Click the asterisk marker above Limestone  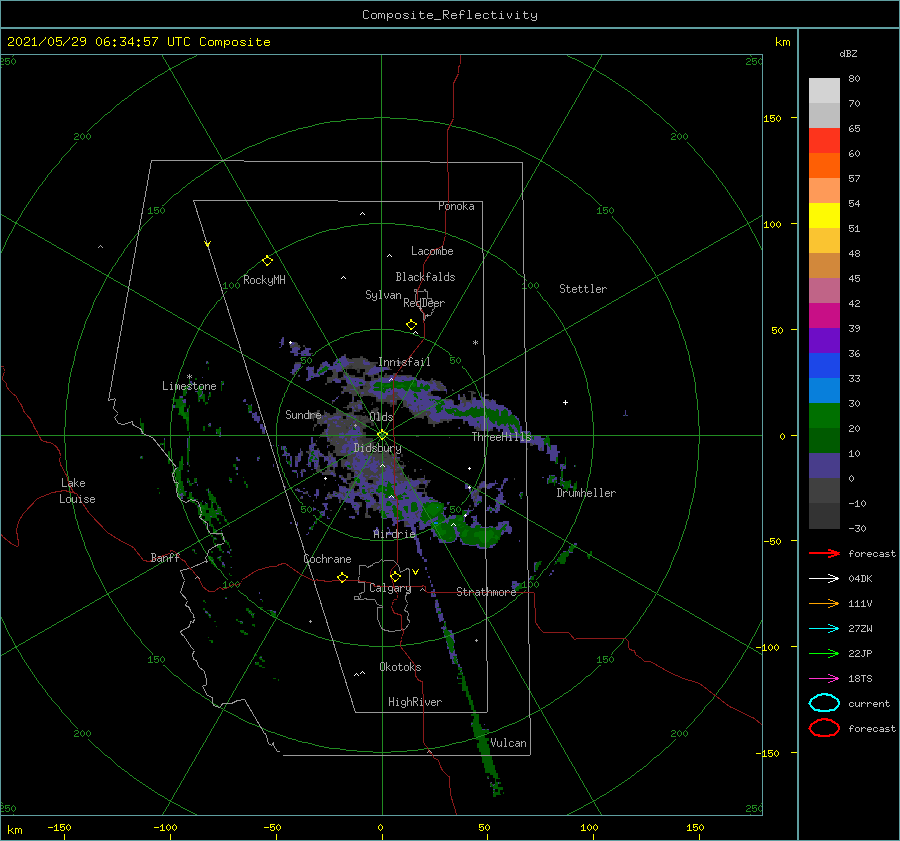tap(189, 377)
